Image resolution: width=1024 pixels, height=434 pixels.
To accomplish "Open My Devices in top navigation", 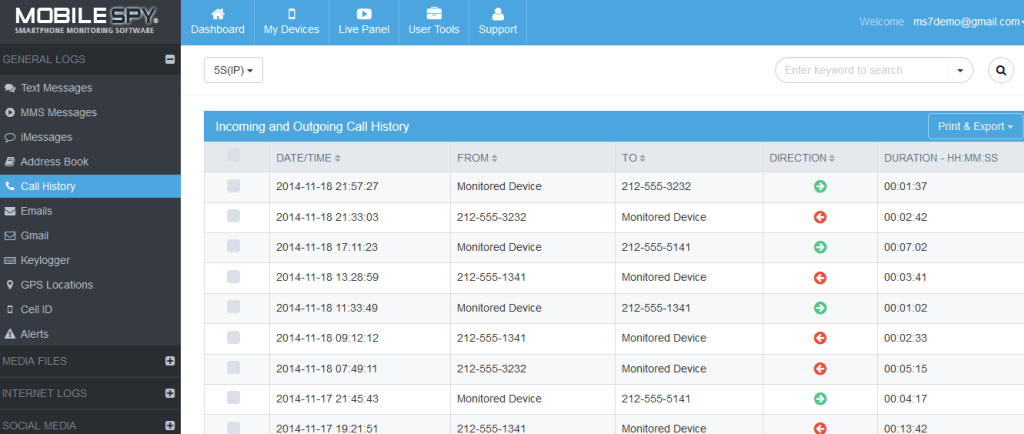I will [x=291, y=22].
